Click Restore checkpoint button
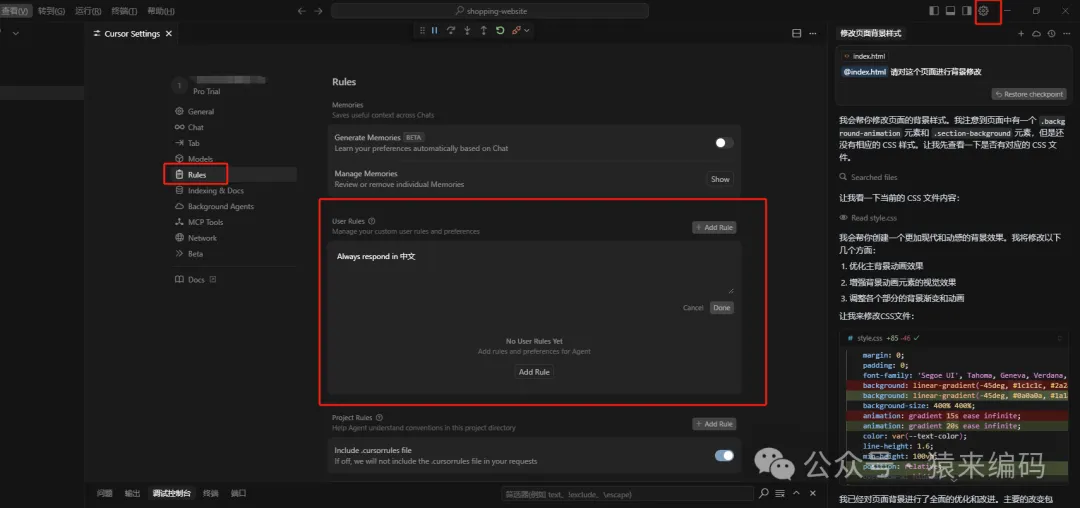The height and width of the screenshot is (508, 1080). point(1029,94)
